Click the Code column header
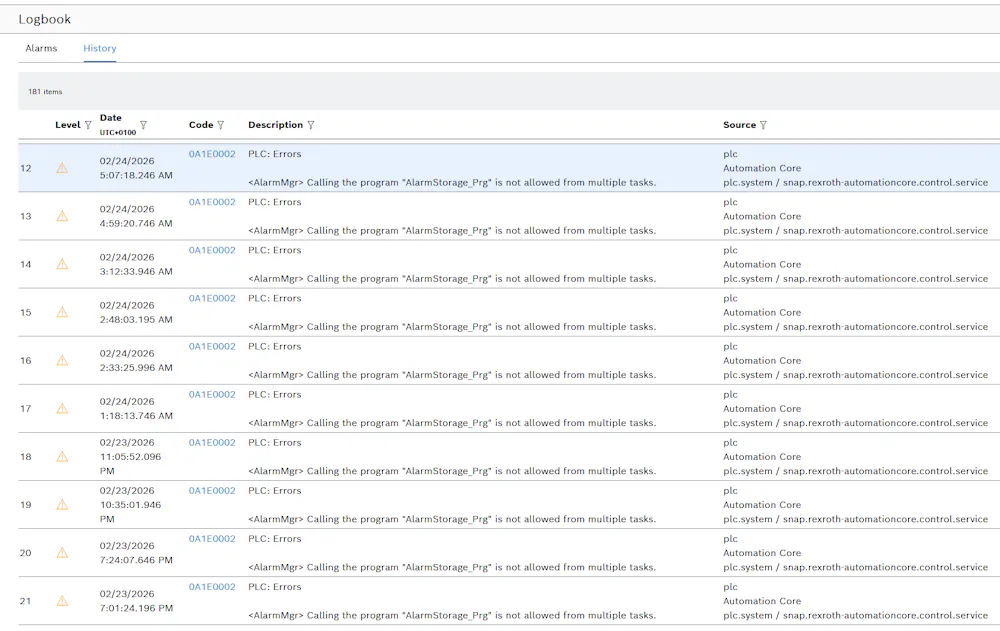The height and width of the screenshot is (631, 1000). pos(201,125)
